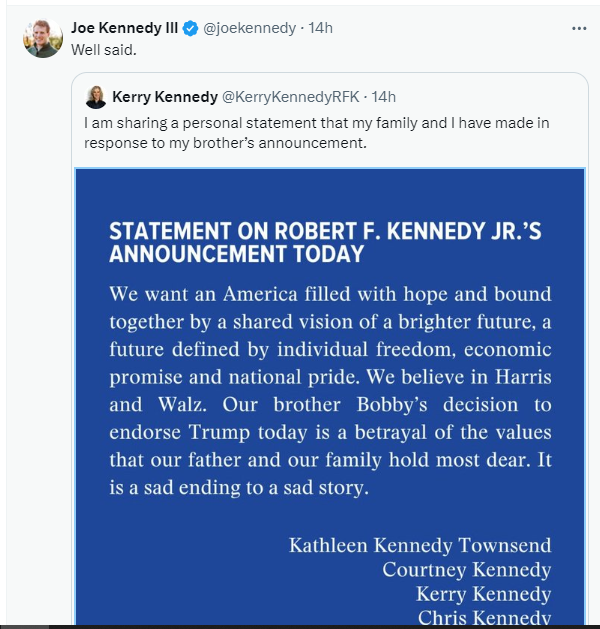Open the Joe Kennedy III display name
Viewport: 600px width, 629px height.
coord(124,28)
